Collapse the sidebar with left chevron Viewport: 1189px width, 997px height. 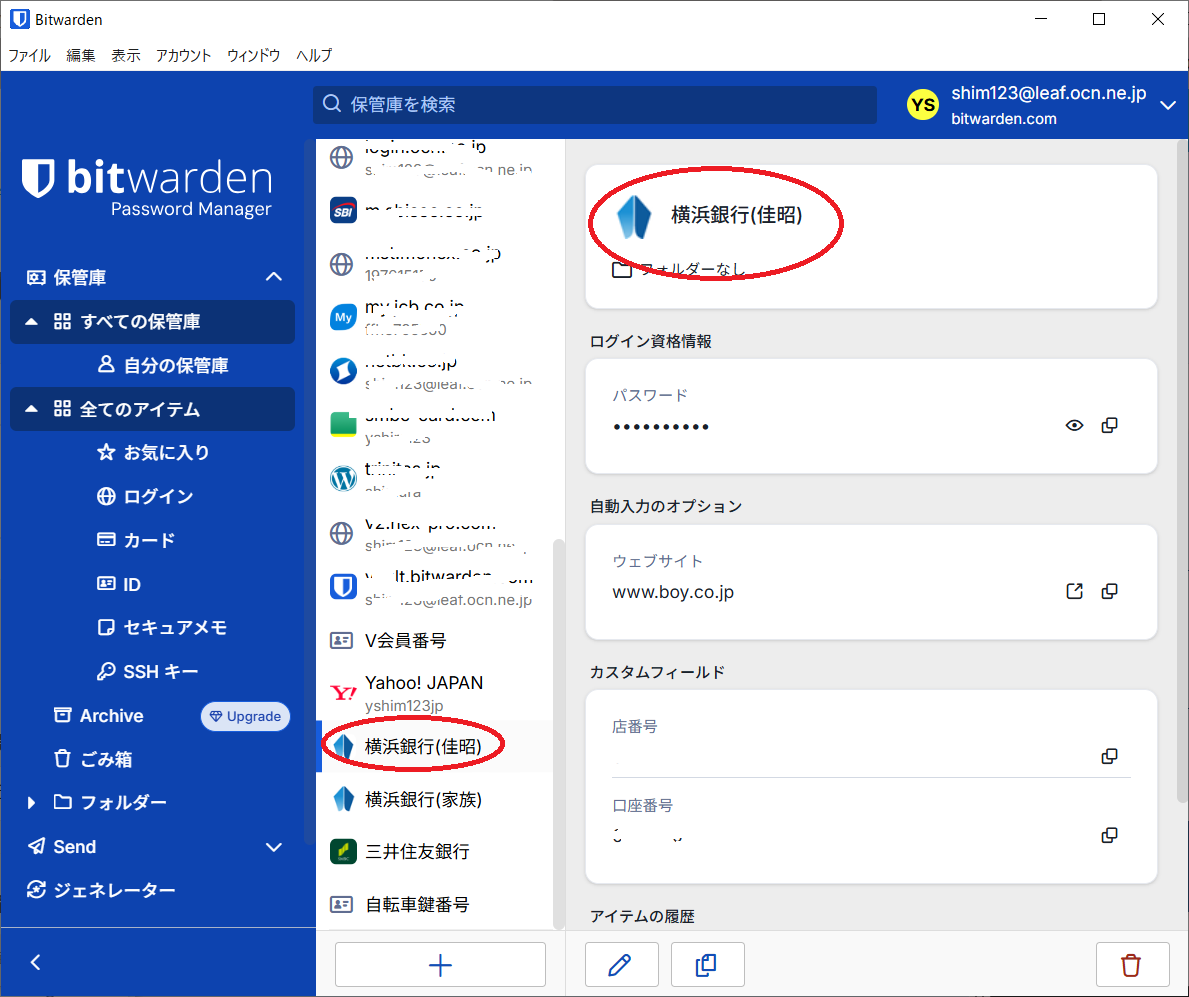(36, 962)
